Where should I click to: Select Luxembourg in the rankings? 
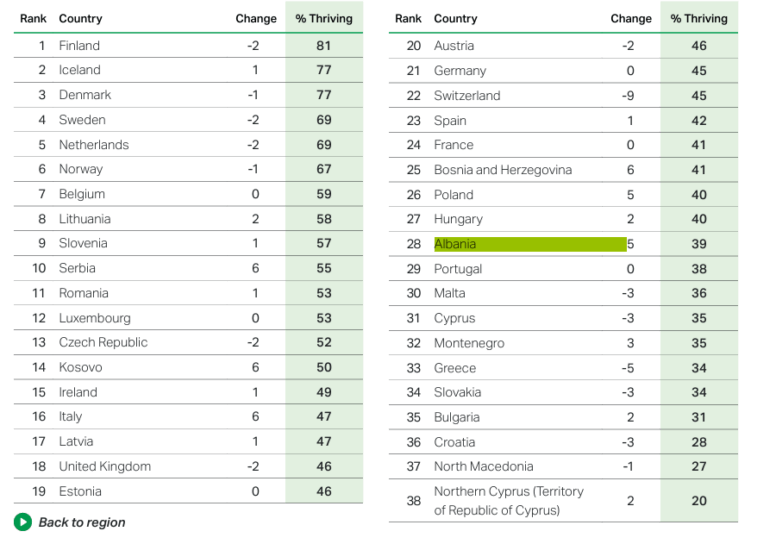pos(94,318)
